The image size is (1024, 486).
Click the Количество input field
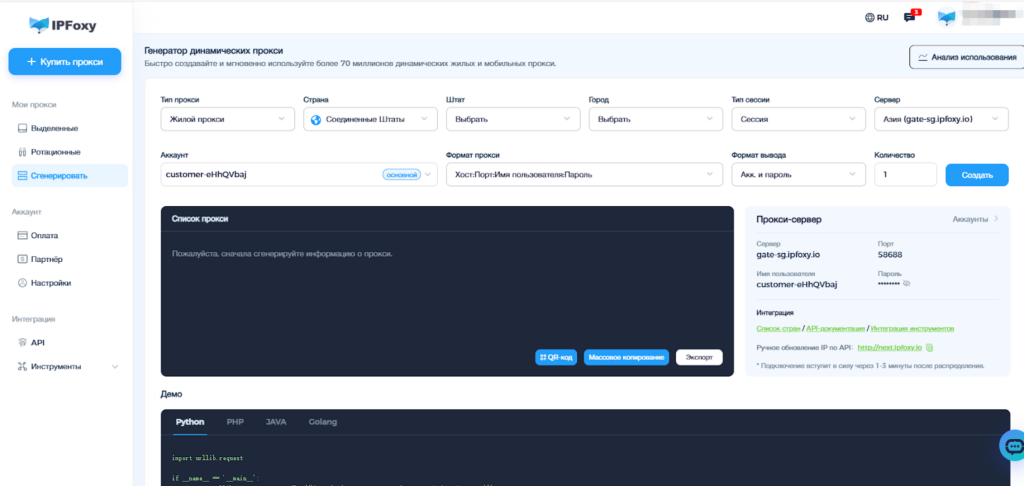tap(904, 174)
